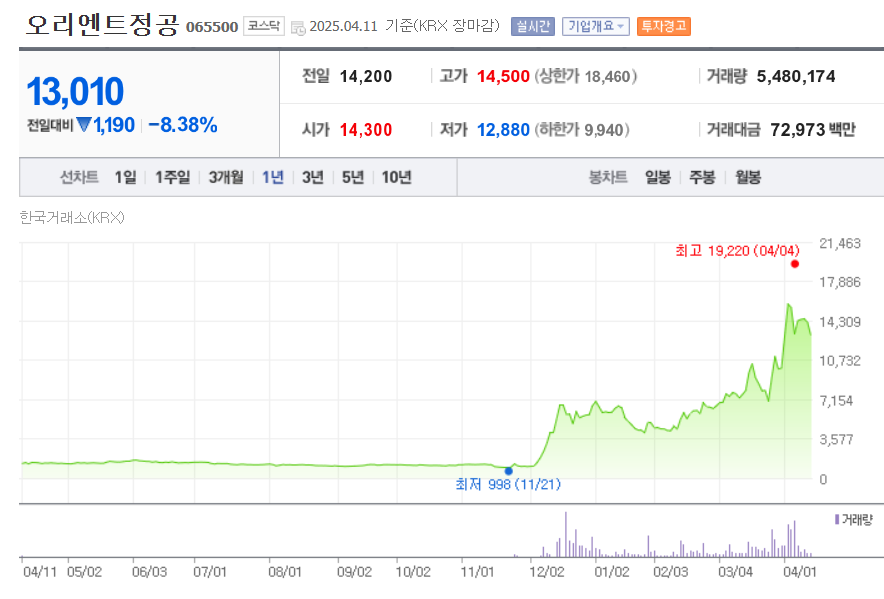The height and width of the screenshot is (599, 884).
Task: Click the 코스닥 market badge
Action: coord(263,26)
